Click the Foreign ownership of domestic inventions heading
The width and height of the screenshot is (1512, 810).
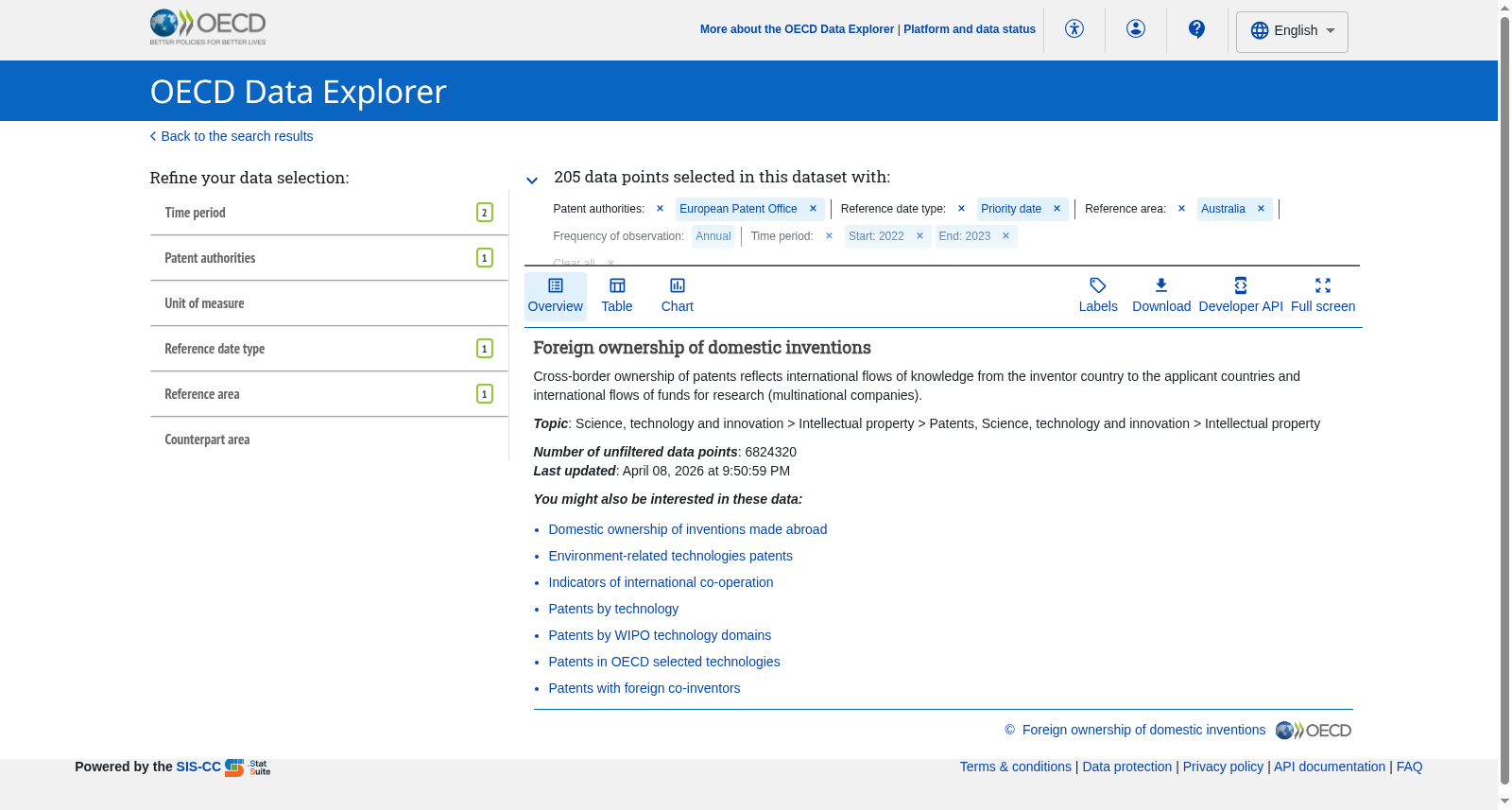[702, 348]
